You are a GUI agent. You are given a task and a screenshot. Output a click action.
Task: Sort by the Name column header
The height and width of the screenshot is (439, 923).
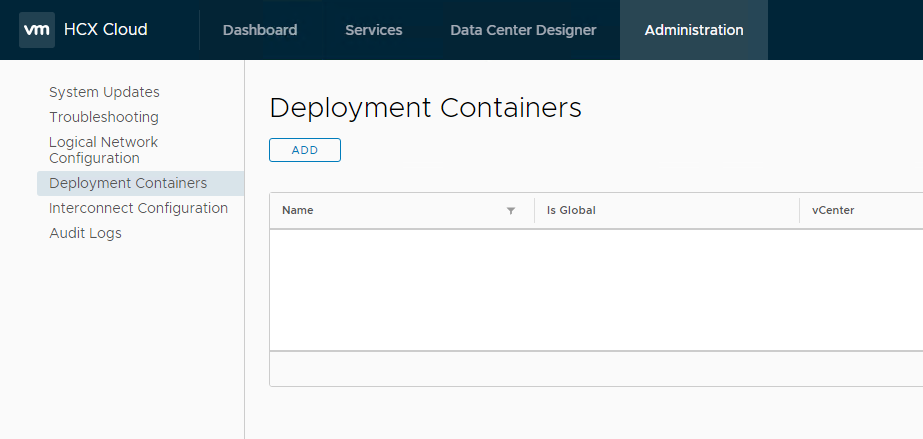(298, 211)
